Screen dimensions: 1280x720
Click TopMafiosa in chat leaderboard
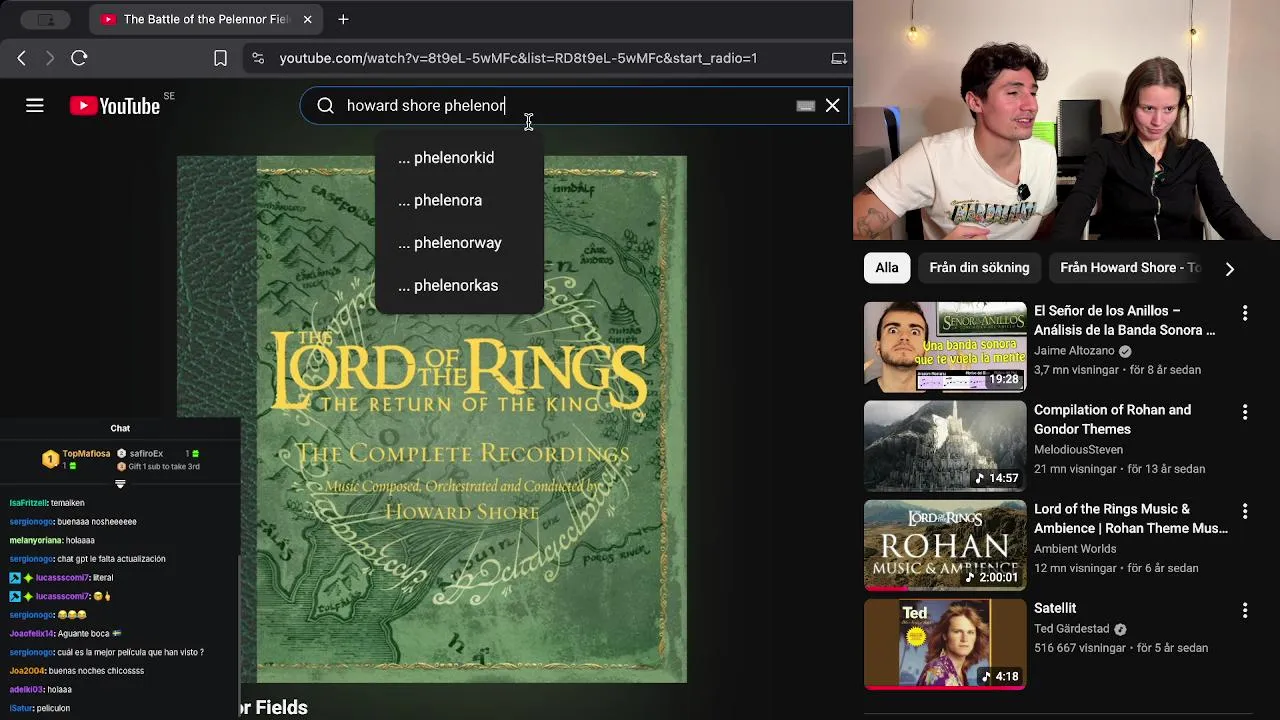point(86,454)
